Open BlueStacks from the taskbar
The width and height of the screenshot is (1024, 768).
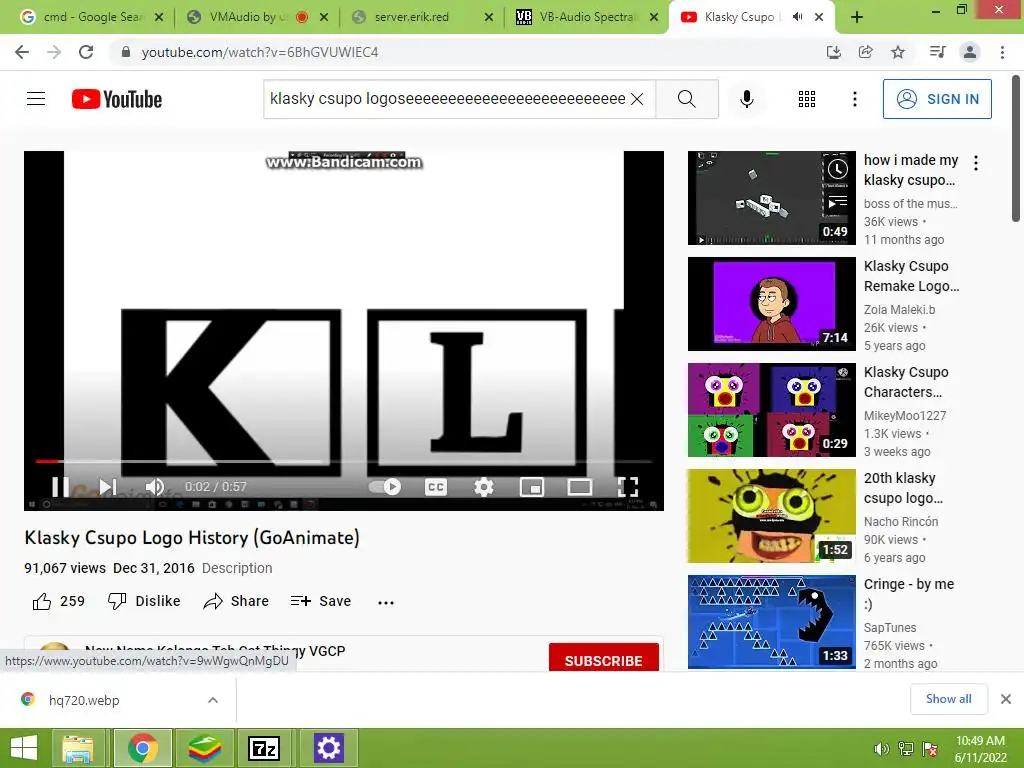[x=205, y=748]
